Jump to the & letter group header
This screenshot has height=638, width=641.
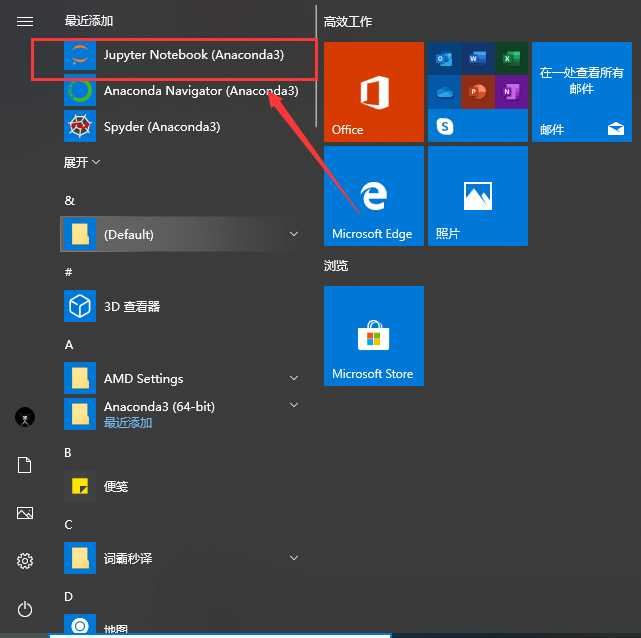(x=69, y=200)
